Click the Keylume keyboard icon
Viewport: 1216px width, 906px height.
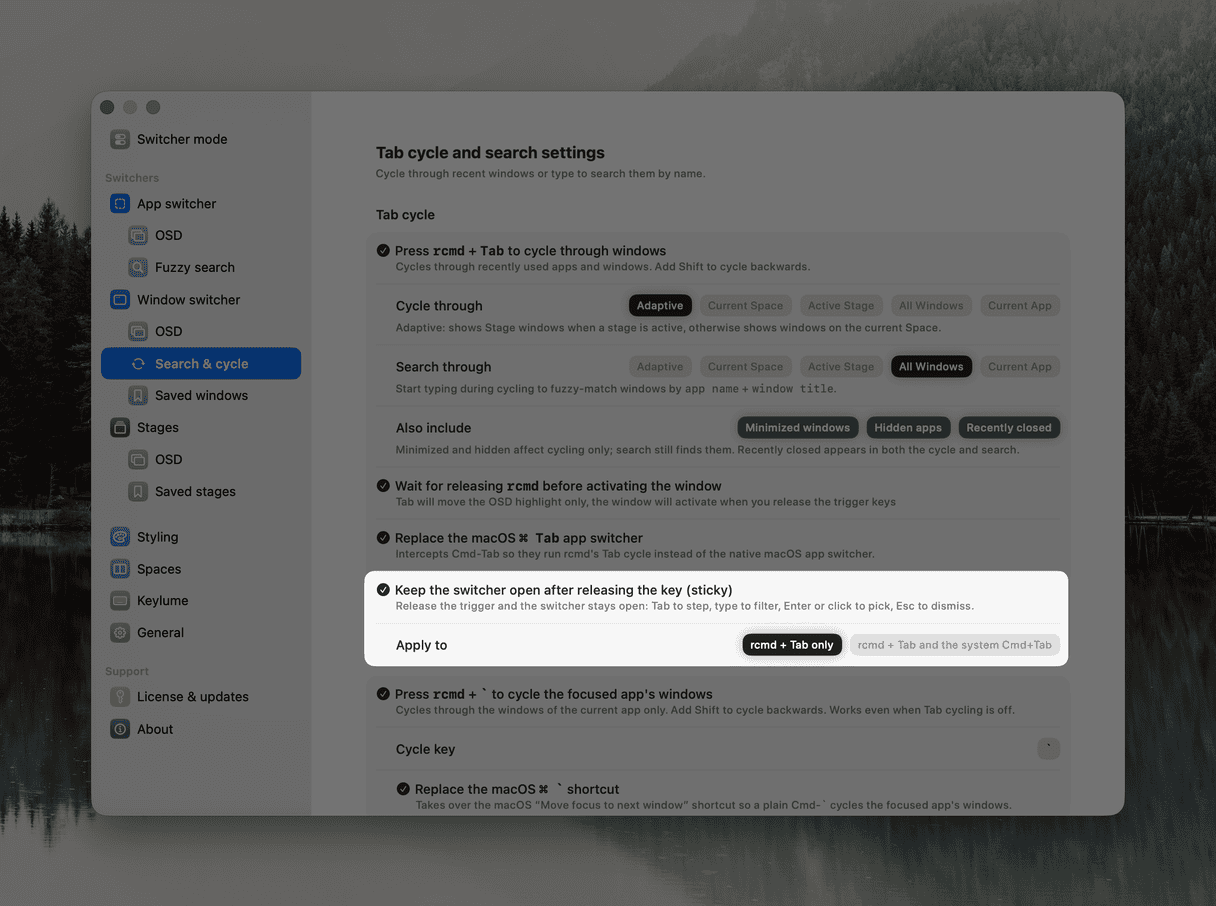tap(120, 601)
